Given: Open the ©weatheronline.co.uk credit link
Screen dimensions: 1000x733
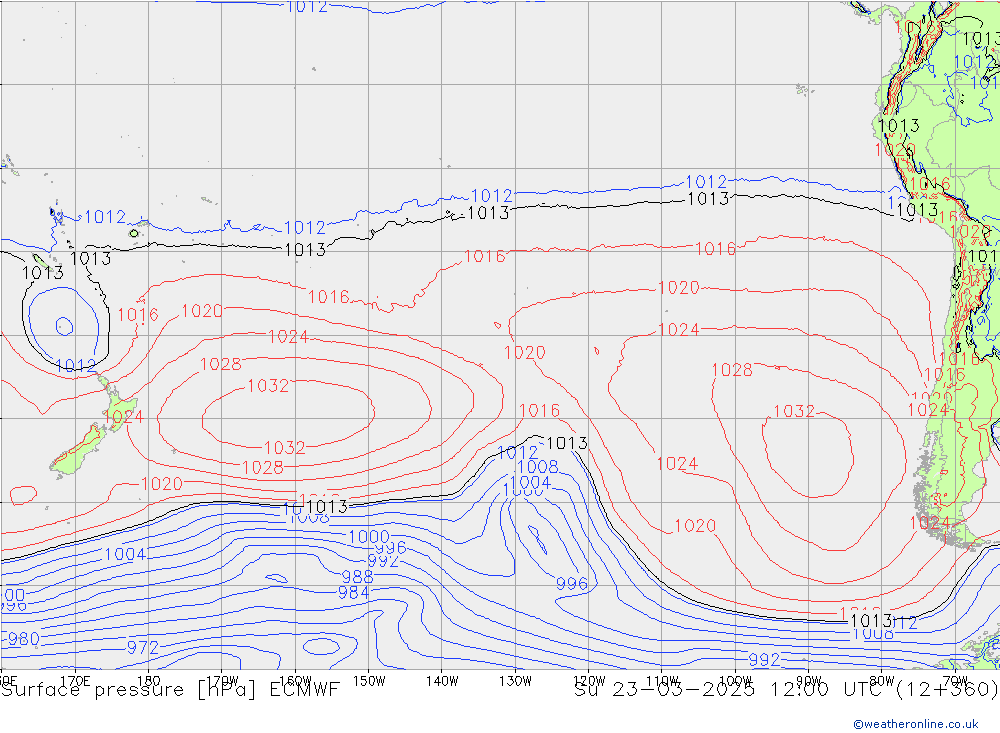Looking at the screenshot, I should [916, 724].
